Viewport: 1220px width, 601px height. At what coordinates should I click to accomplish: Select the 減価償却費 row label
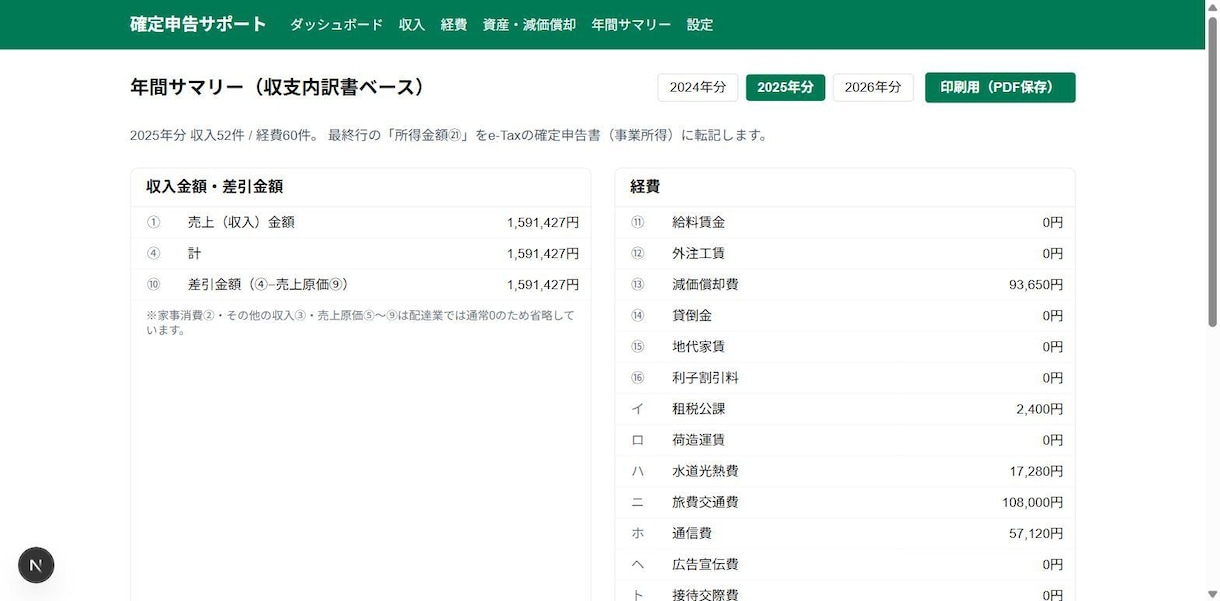[705, 284]
